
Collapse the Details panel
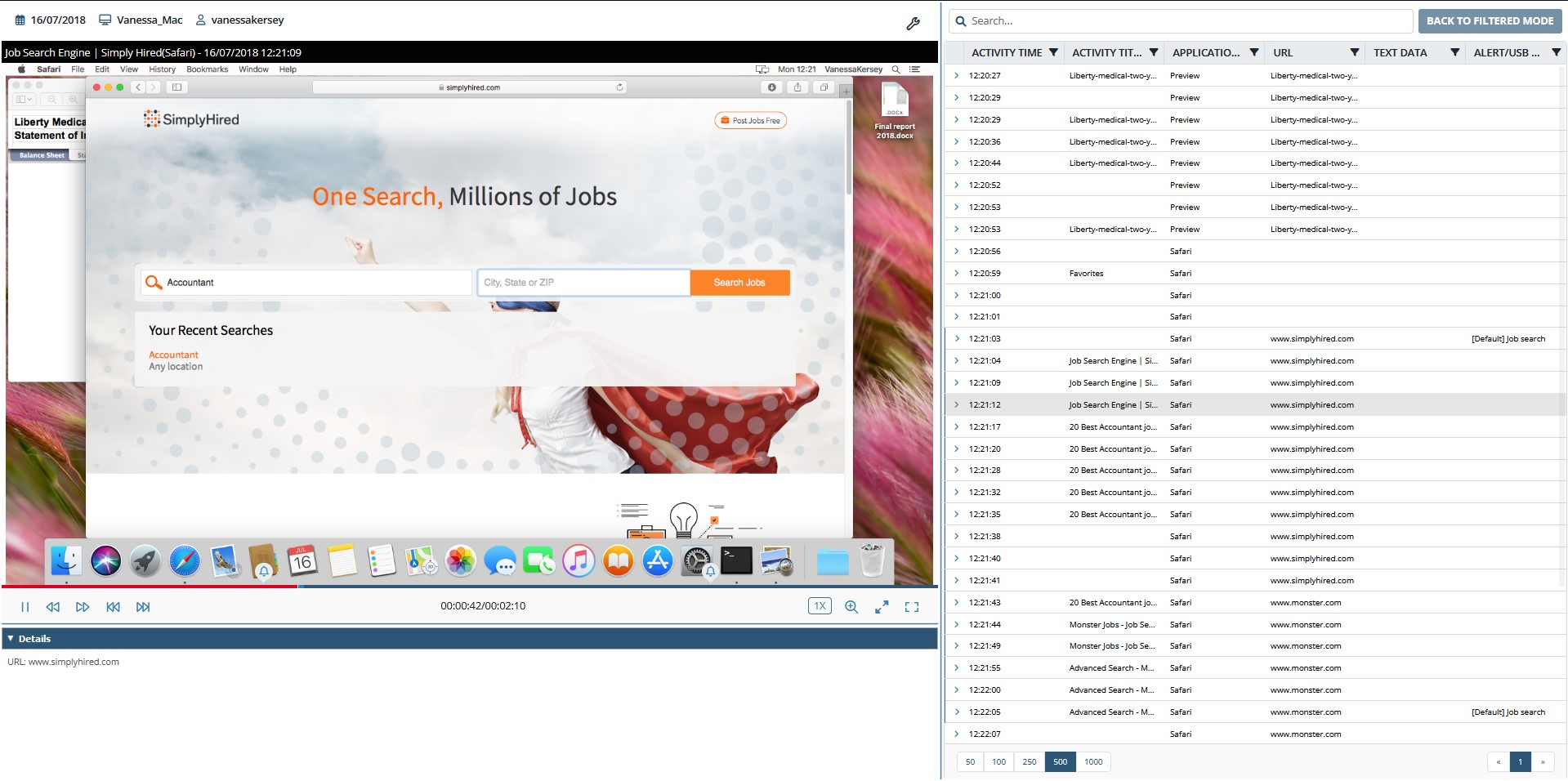pos(11,639)
